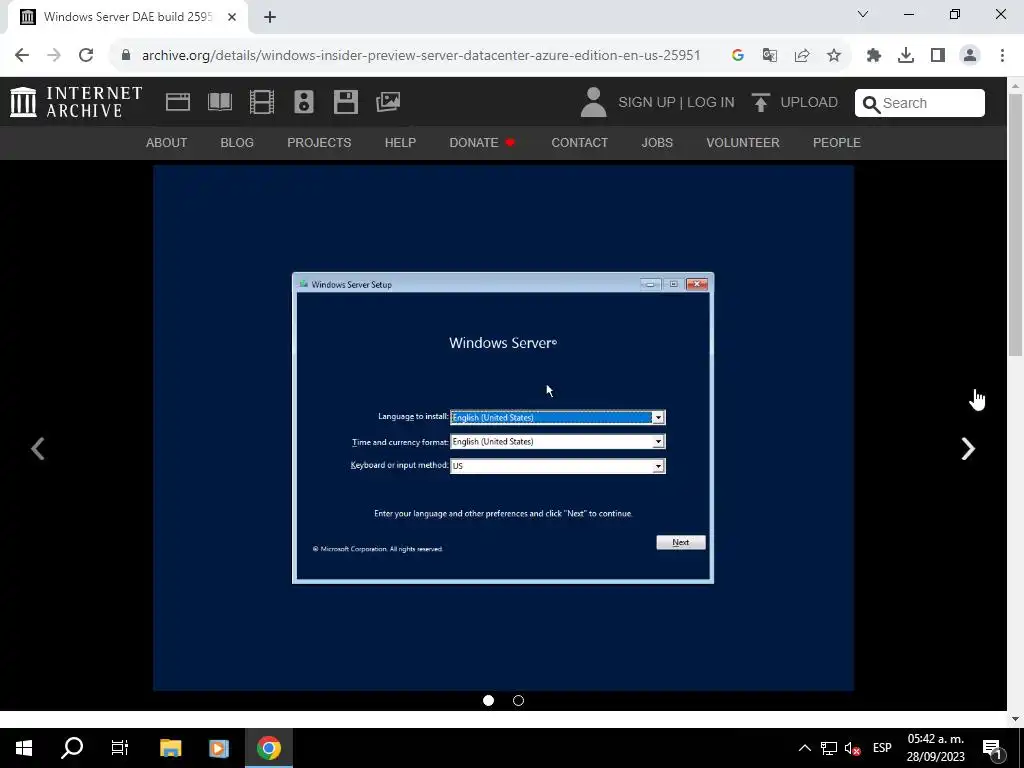The width and height of the screenshot is (1024, 768).
Task: Go back with the browser back arrow
Action: (x=22, y=55)
